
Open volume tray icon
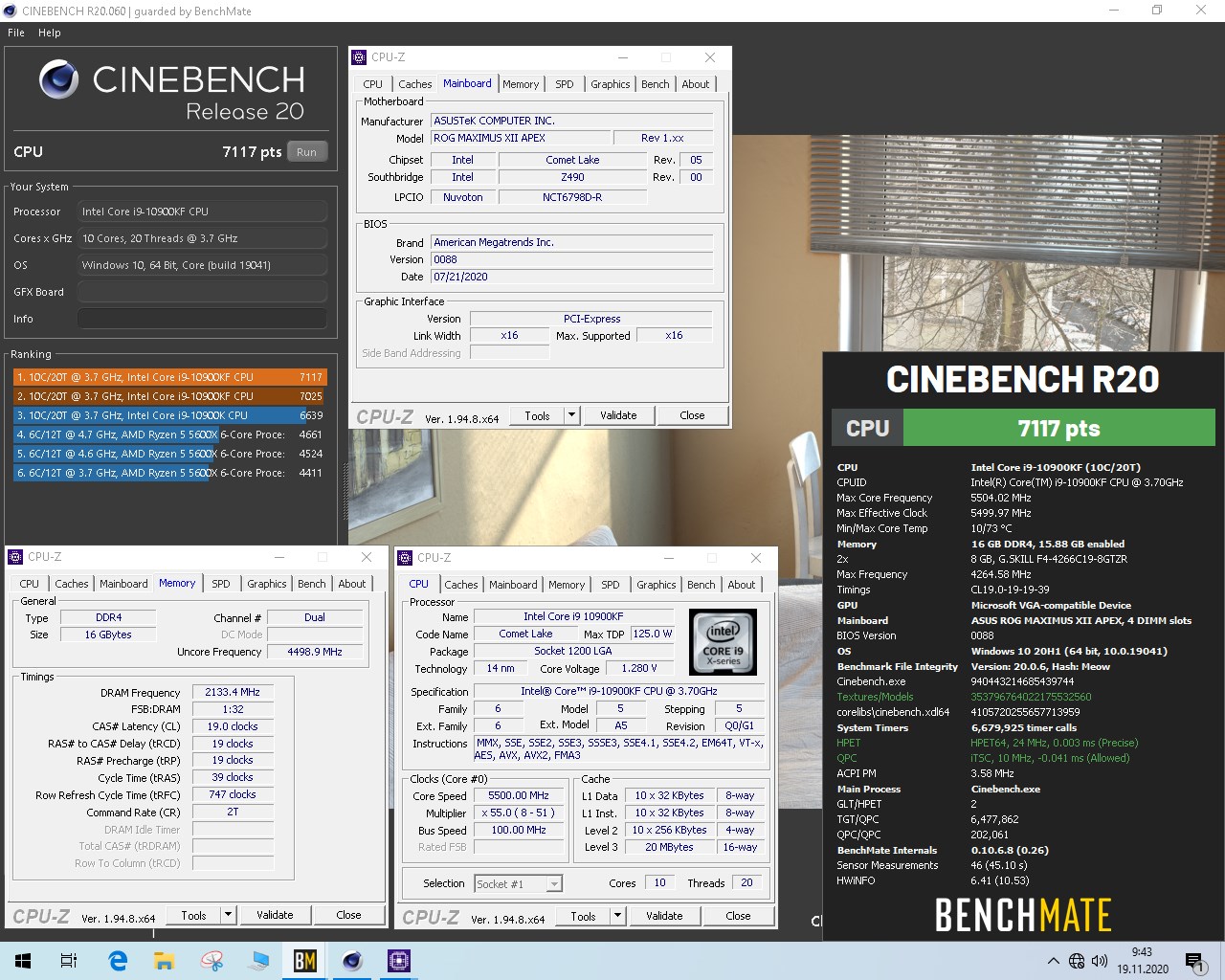[x=1100, y=961]
